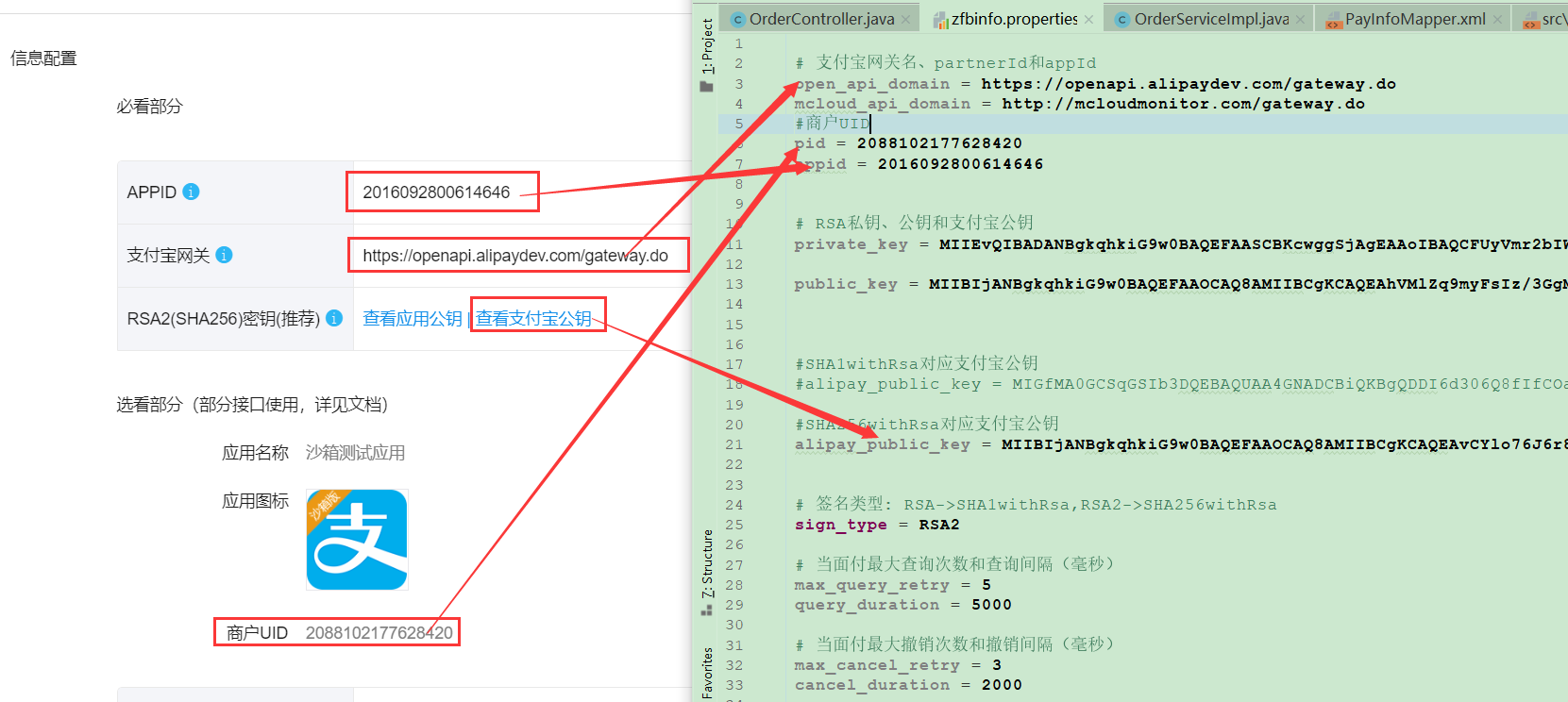Open the 查看应用公钥 link
1568x702 pixels.
pos(413,319)
